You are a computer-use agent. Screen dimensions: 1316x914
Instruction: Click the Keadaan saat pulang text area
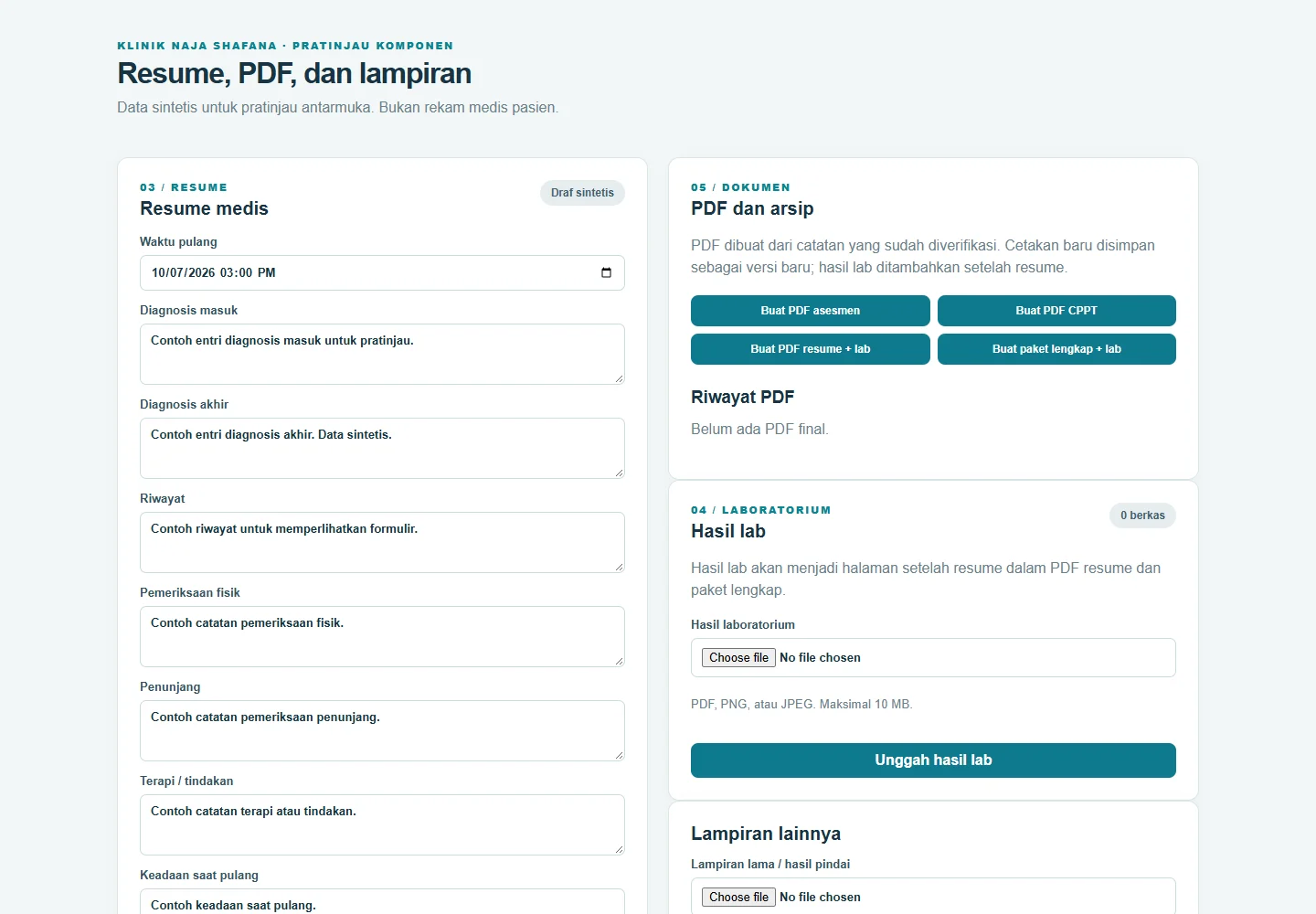pyautogui.click(x=382, y=902)
